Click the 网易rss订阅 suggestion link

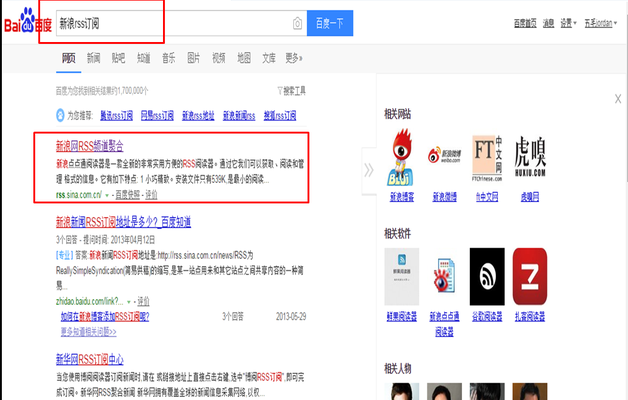157,116
